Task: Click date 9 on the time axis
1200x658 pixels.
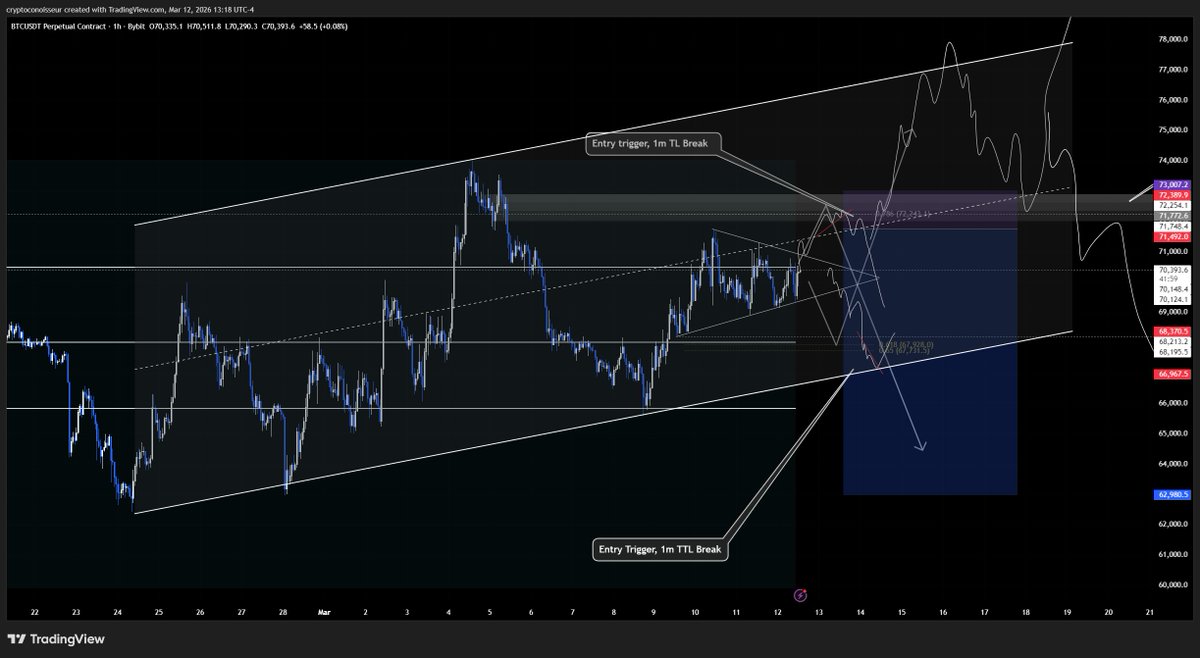Action: coord(653,610)
